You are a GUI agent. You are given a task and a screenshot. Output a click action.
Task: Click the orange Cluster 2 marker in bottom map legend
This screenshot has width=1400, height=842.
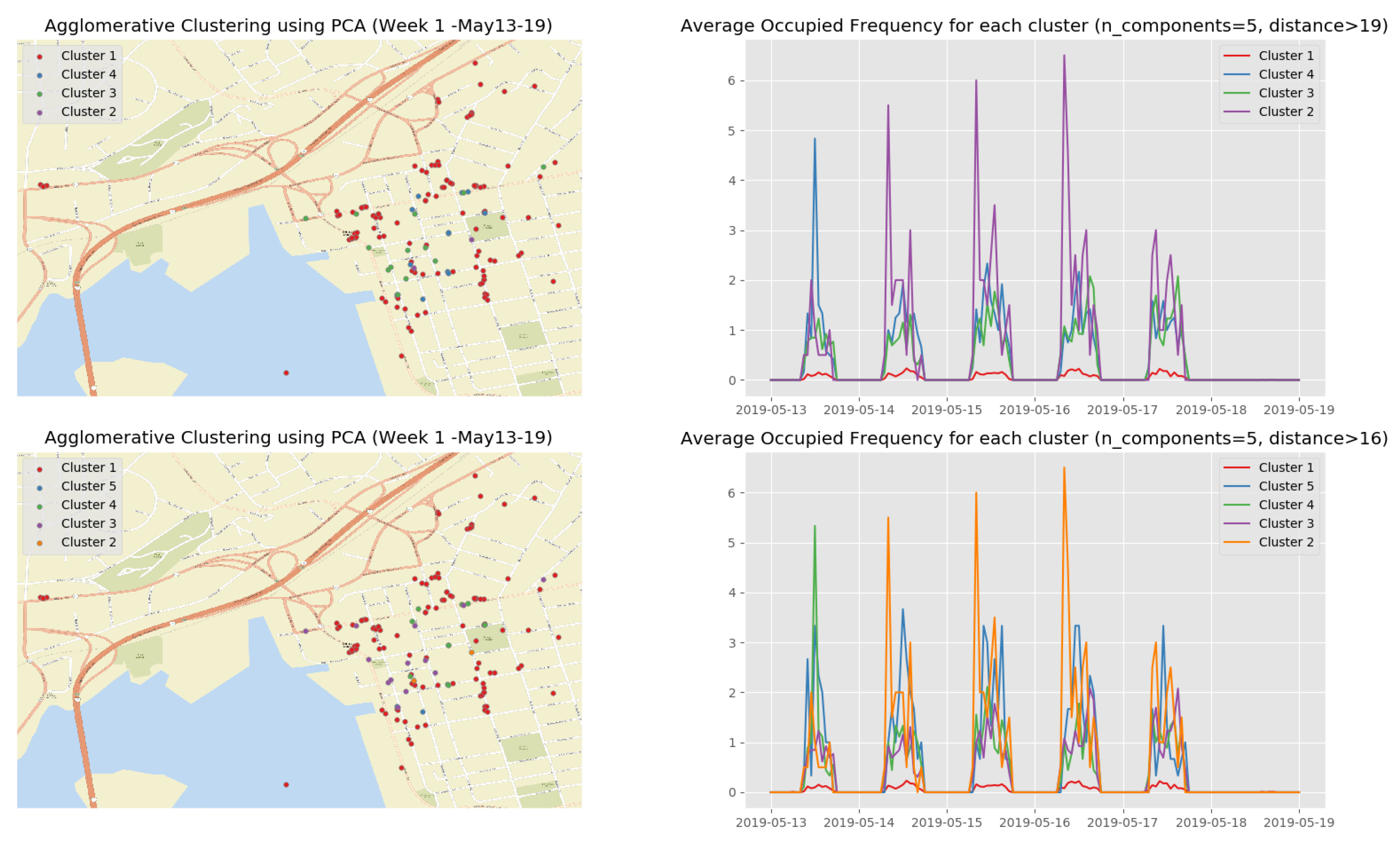click(x=40, y=543)
